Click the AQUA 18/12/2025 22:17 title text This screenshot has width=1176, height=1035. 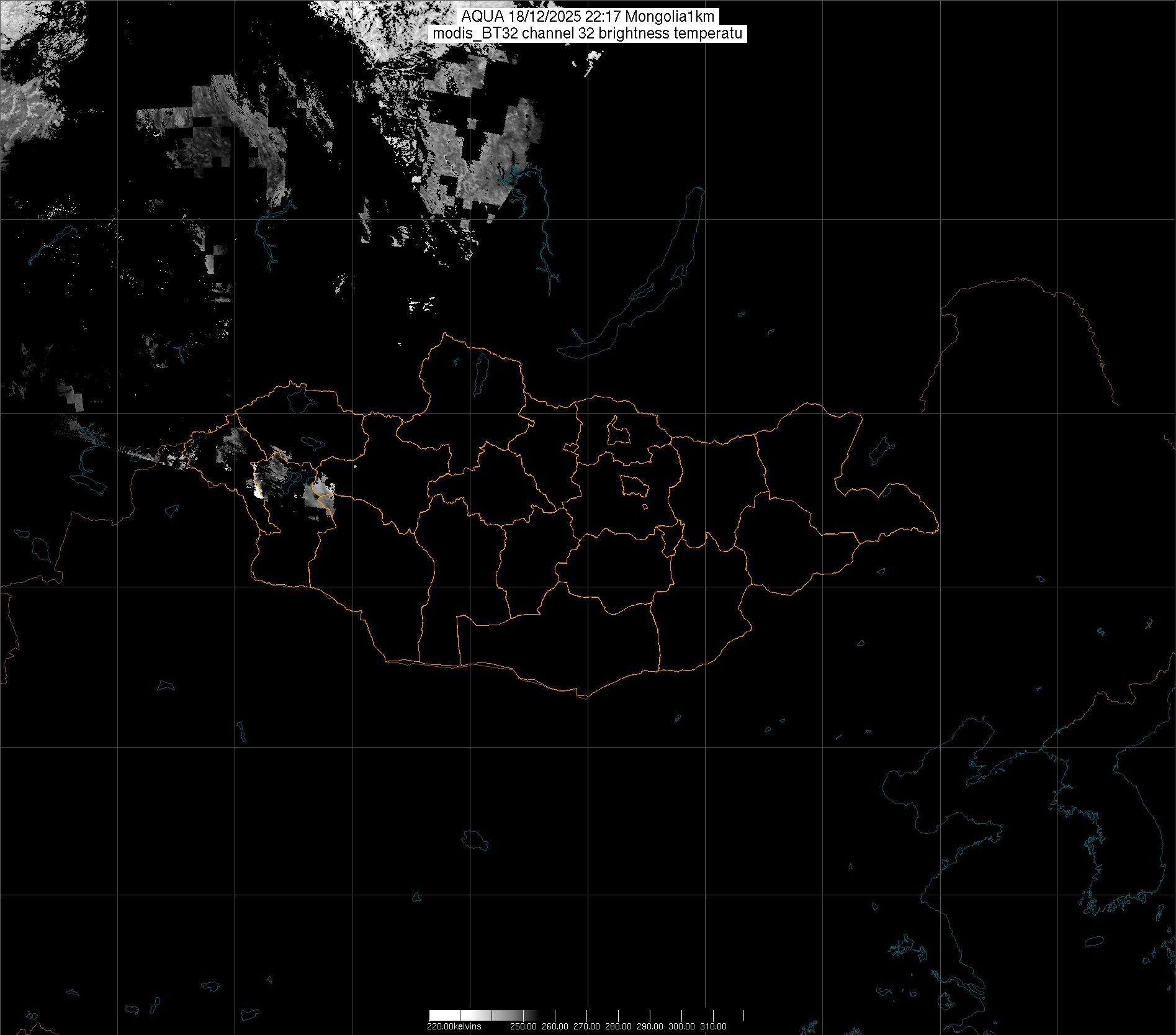[x=587, y=17]
